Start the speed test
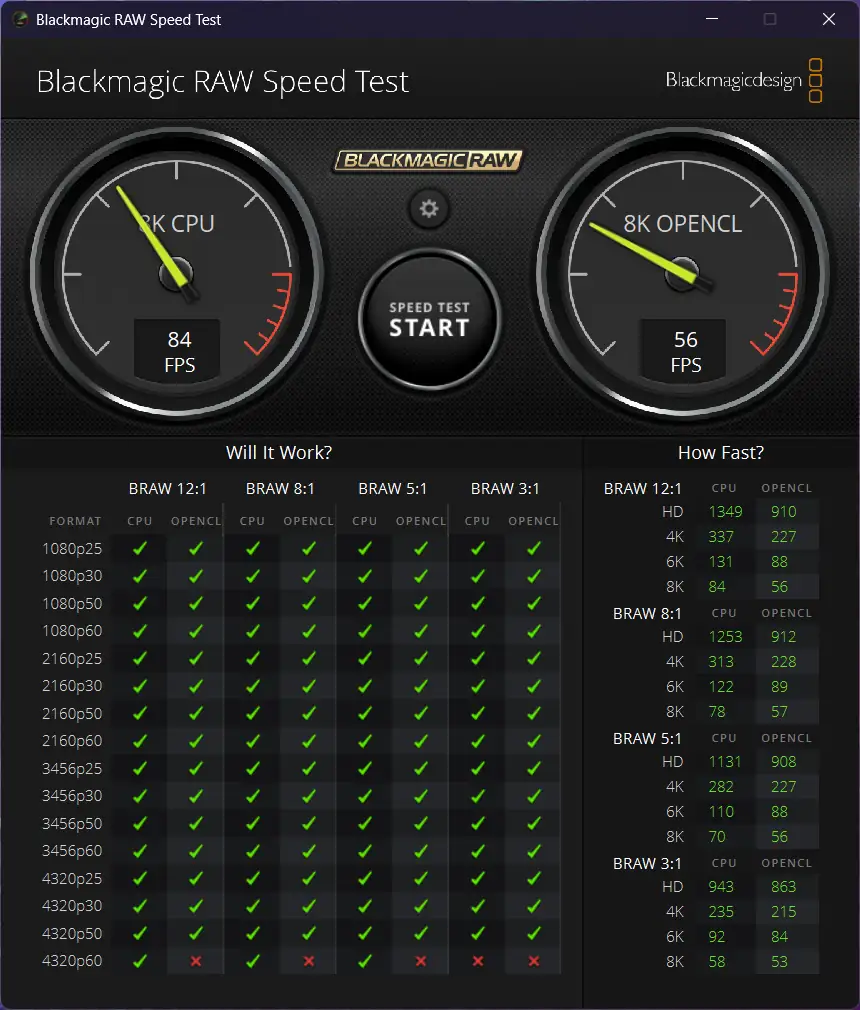 point(430,319)
